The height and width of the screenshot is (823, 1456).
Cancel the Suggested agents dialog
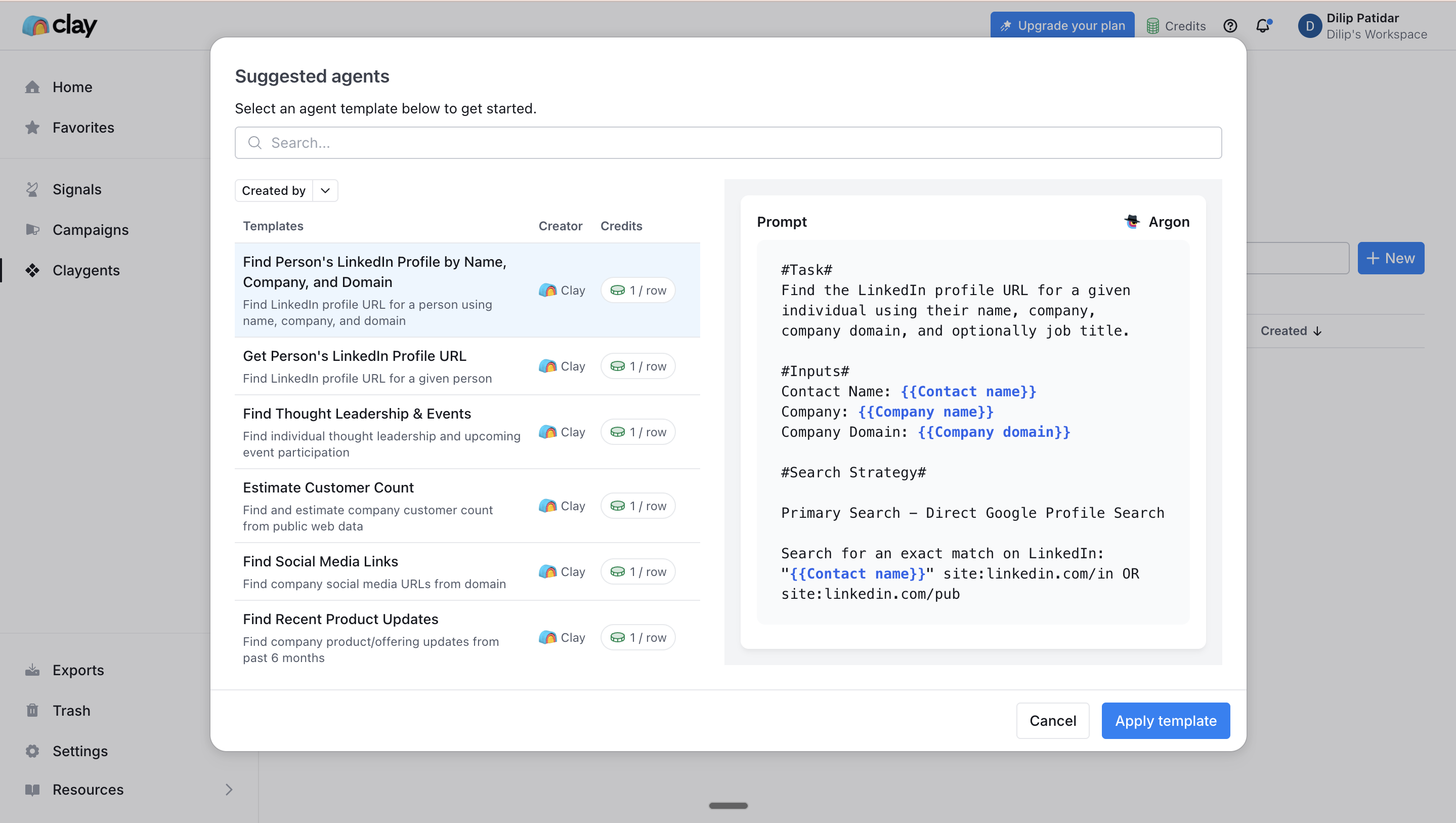click(x=1052, y=721)
